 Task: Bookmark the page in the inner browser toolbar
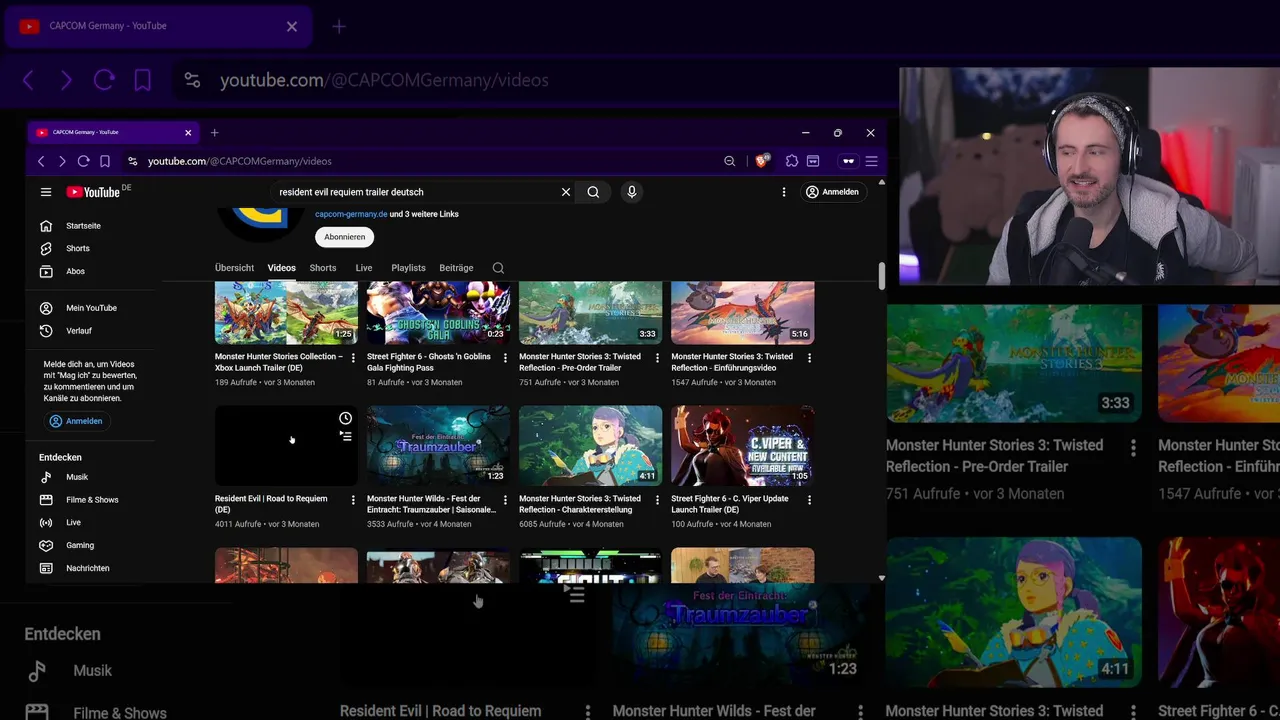point(104,161)
